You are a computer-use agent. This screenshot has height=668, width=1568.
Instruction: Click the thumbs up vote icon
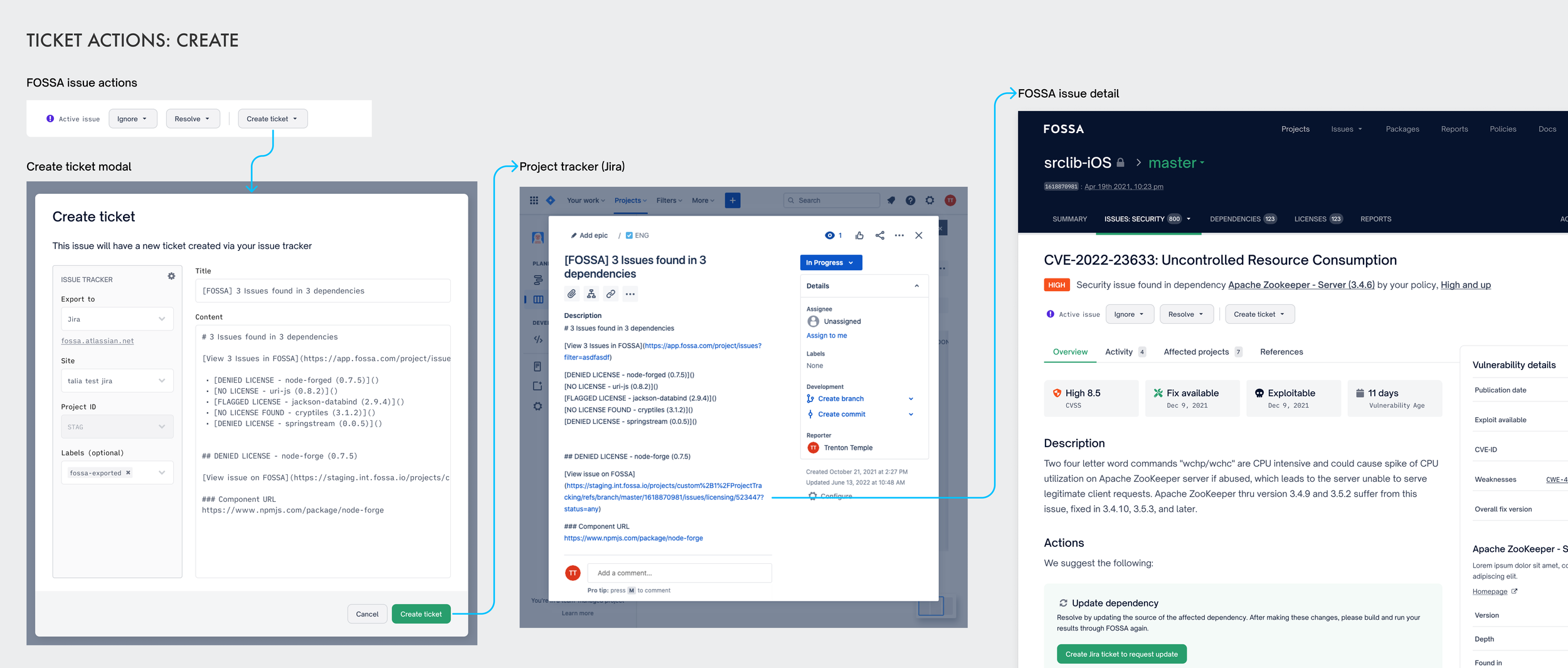click(x=859, y=235)
